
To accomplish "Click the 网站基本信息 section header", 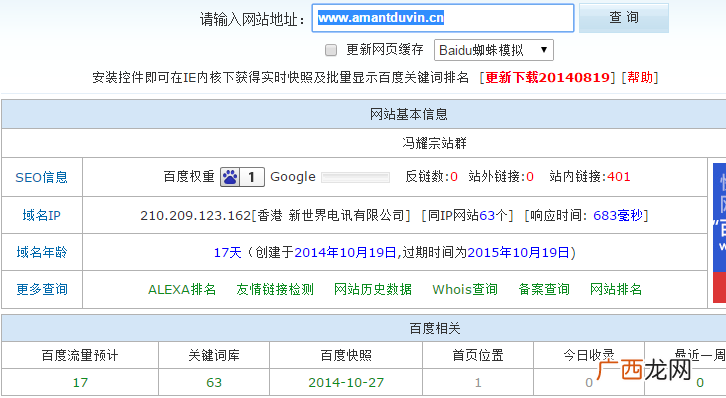I will click(408, 114).
